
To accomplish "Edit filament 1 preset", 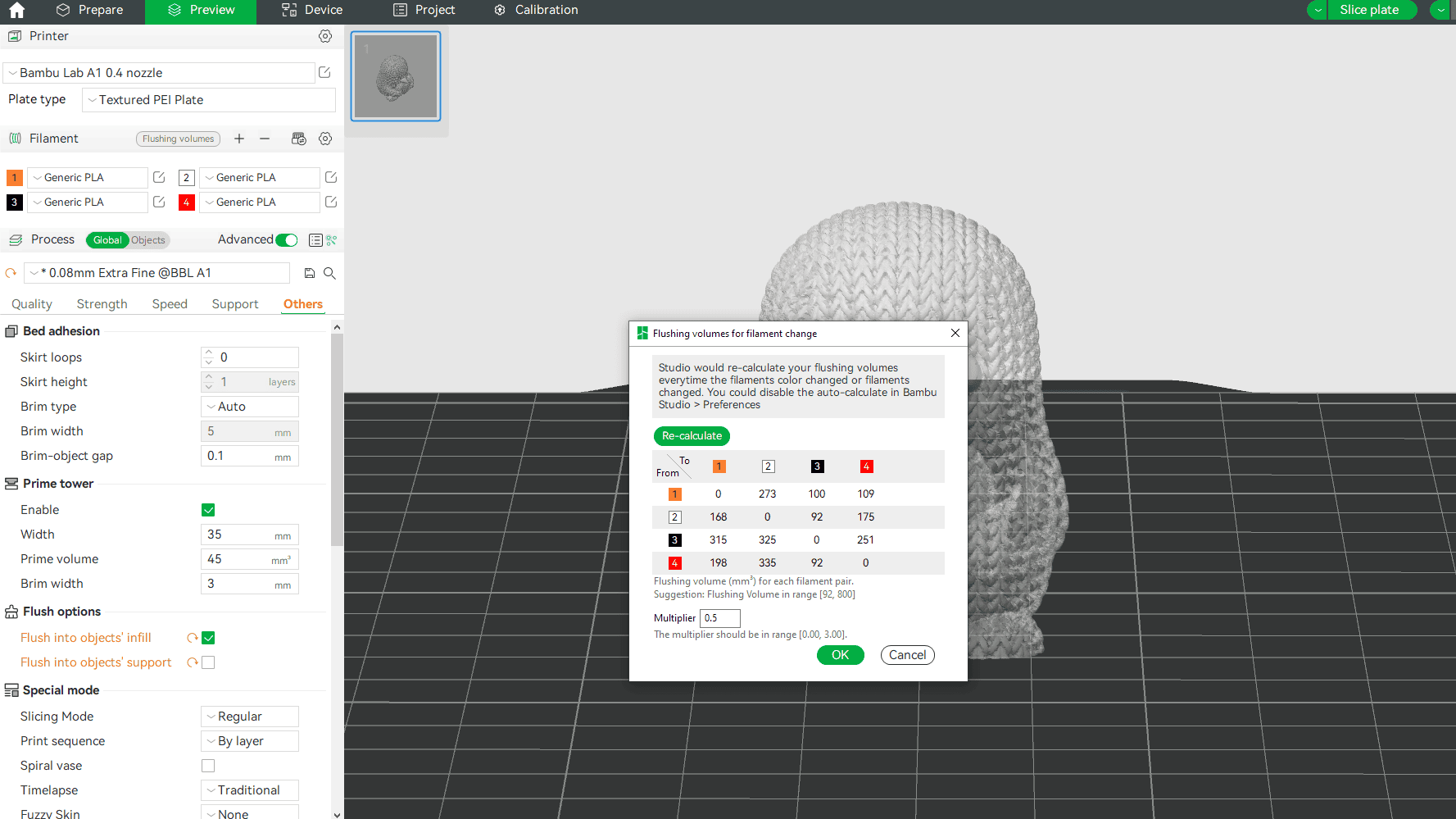I will [x=159, y=177].
